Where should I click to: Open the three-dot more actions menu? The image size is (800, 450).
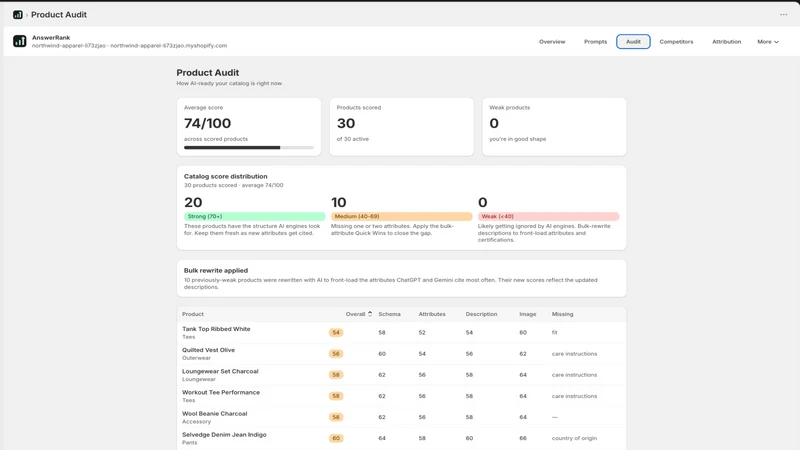tap(783, 15)
